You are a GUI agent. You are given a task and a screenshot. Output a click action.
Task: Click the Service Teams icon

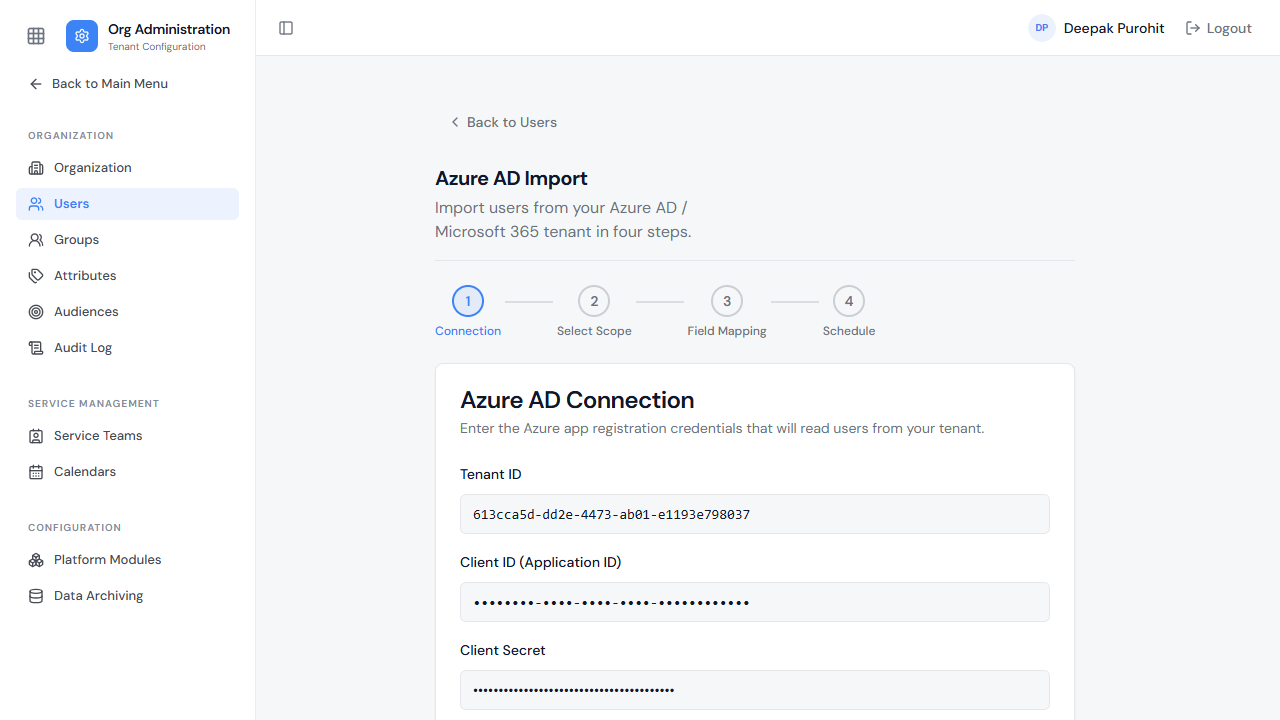36,436
